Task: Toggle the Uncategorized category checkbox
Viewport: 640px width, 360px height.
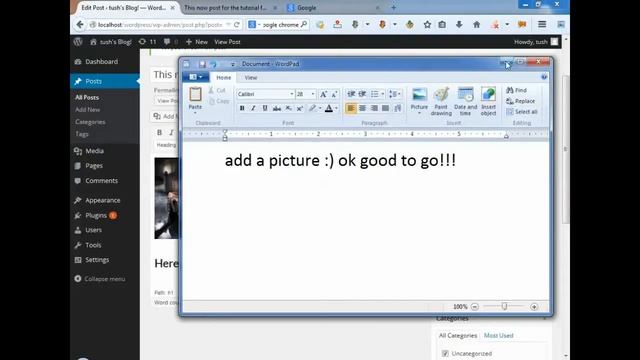Action: coord(445,353)
